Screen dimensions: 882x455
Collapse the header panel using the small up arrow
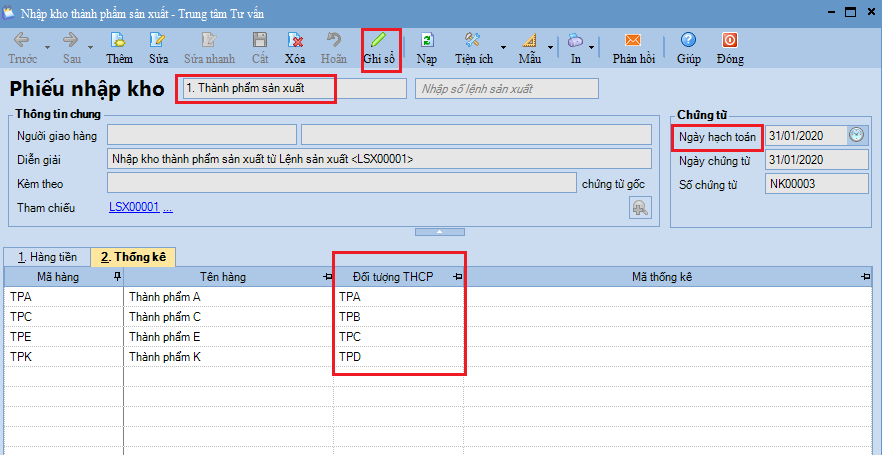(440, 232)
